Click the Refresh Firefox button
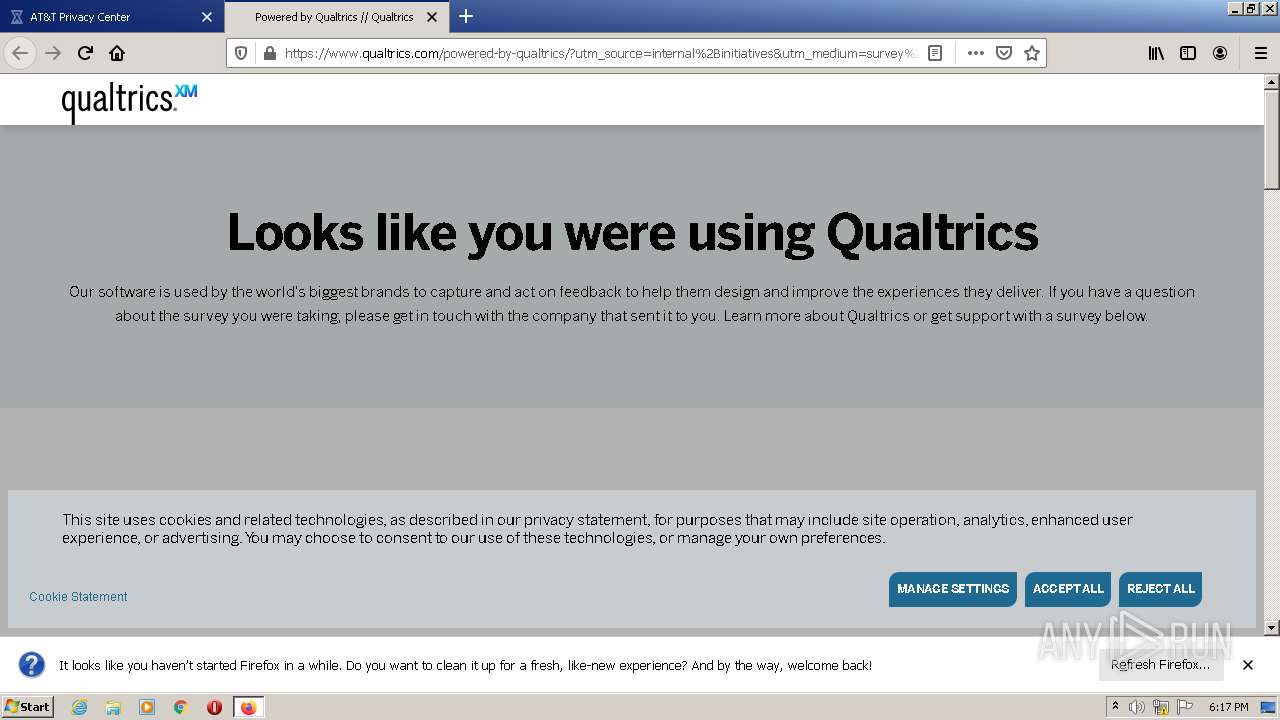 1160,664
